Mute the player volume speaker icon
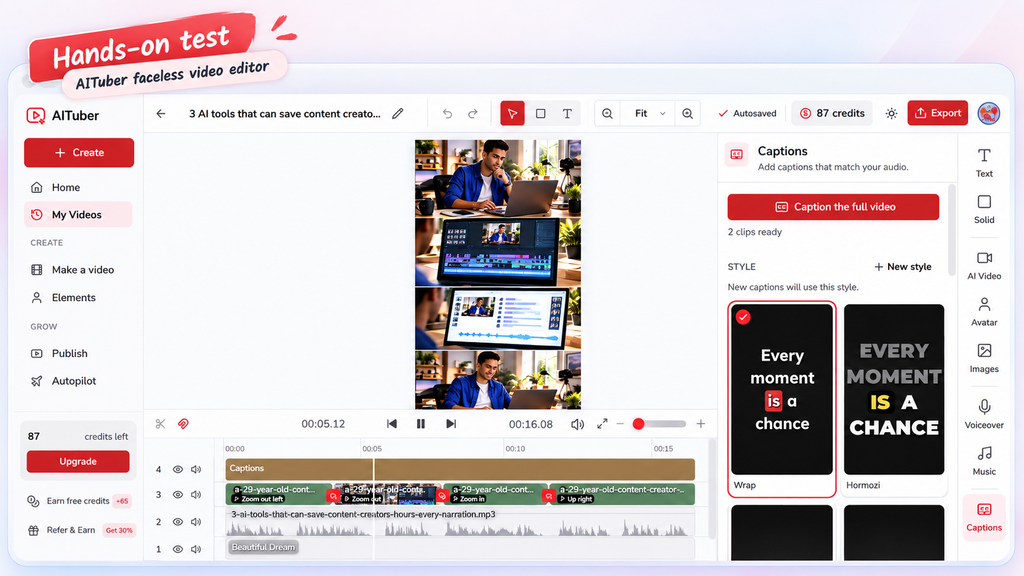 (577, 424)
